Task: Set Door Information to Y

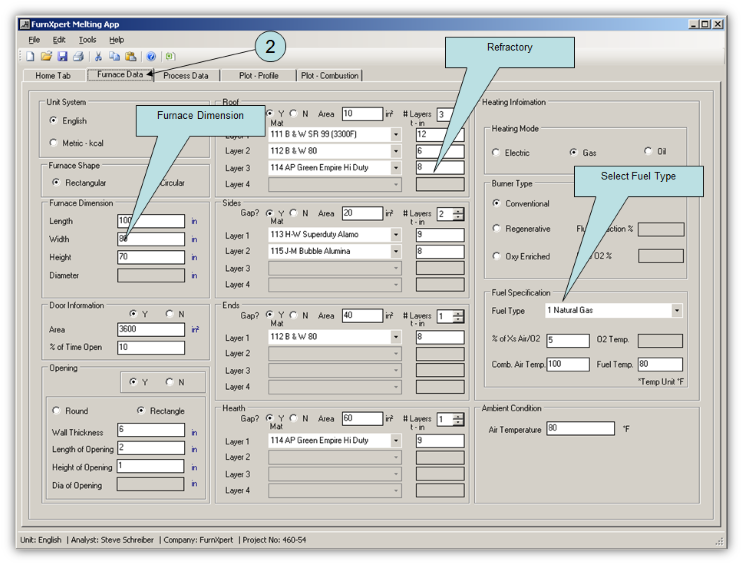Action: tap(133, 313)
